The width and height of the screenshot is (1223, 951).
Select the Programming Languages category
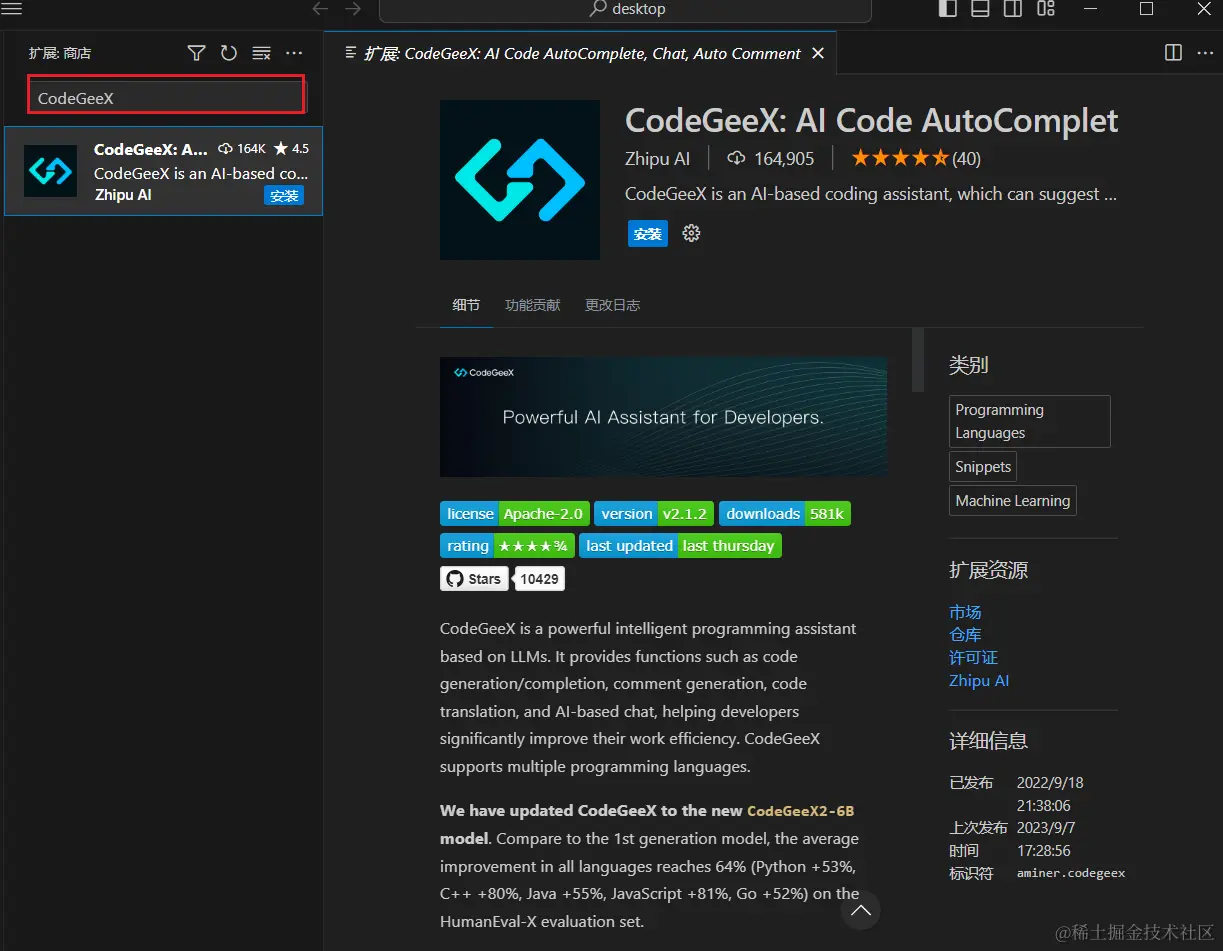pyautogui.click(x=1029, y=421)
